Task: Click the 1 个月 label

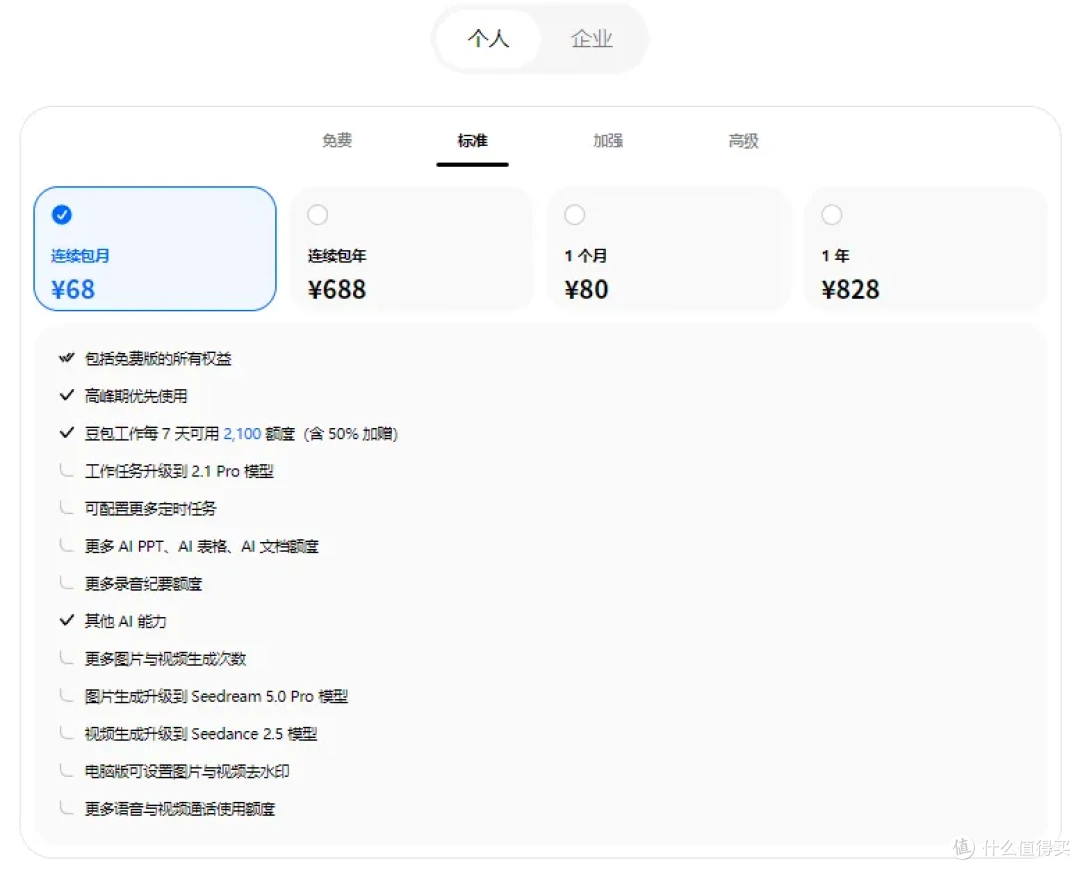Action: [585, 256]
